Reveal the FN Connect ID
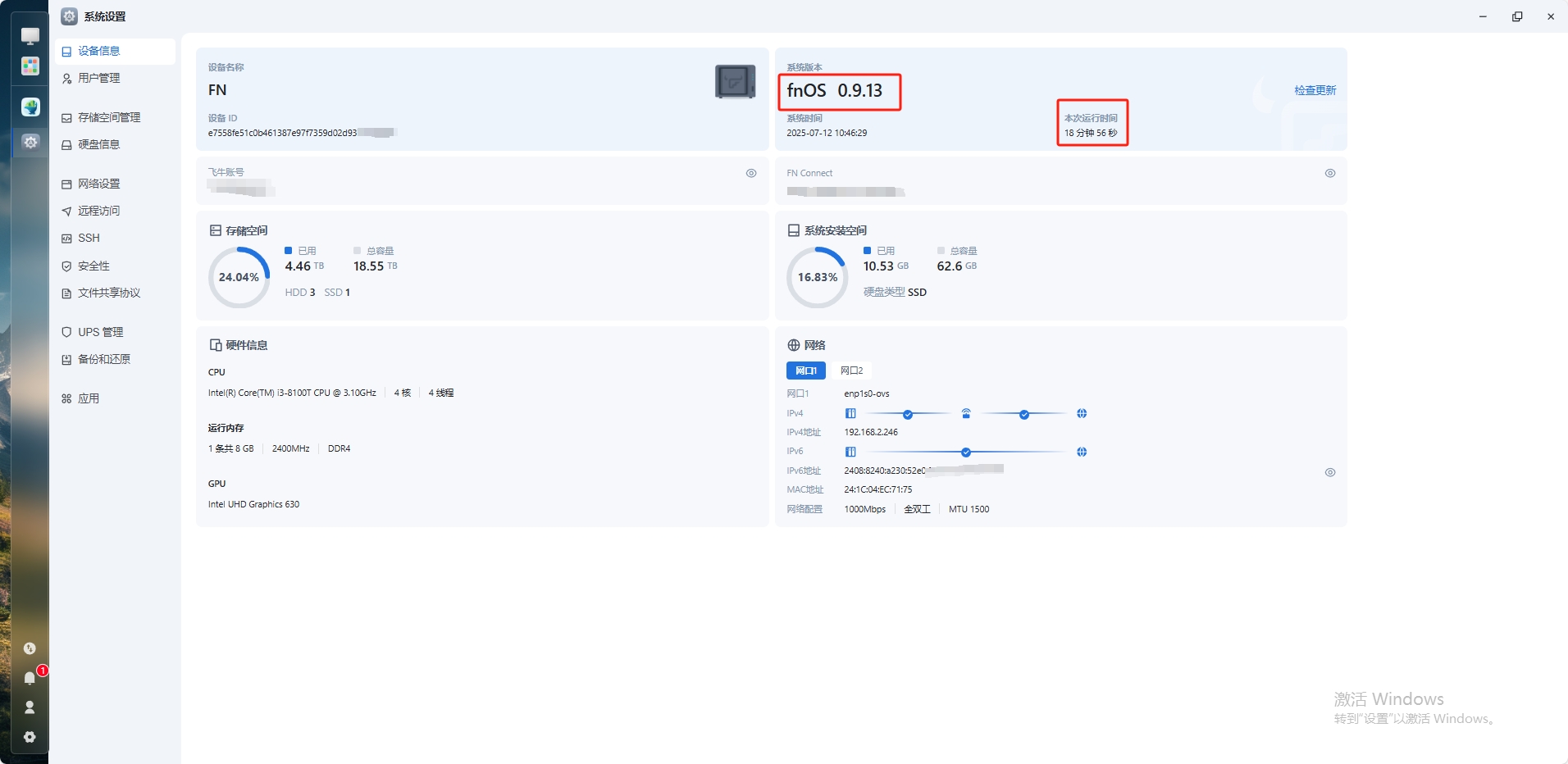 [1329, 173]
